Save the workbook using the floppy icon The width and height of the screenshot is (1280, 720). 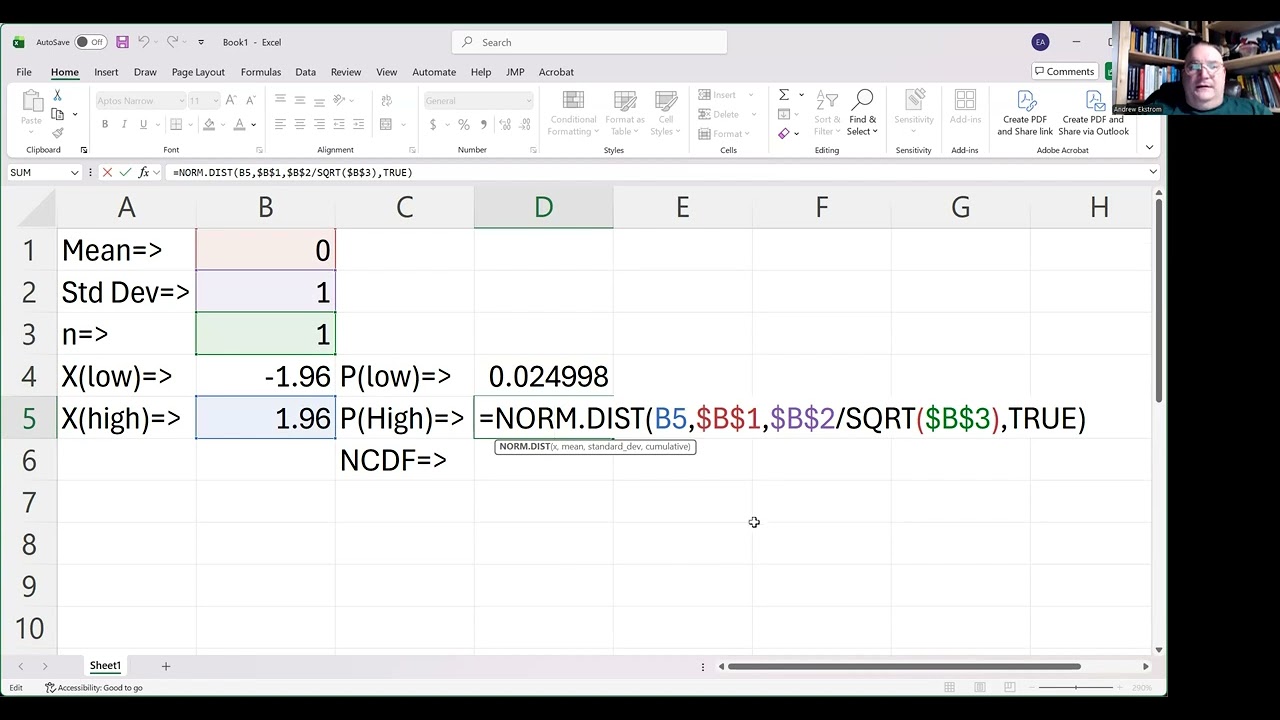(122, 42)
